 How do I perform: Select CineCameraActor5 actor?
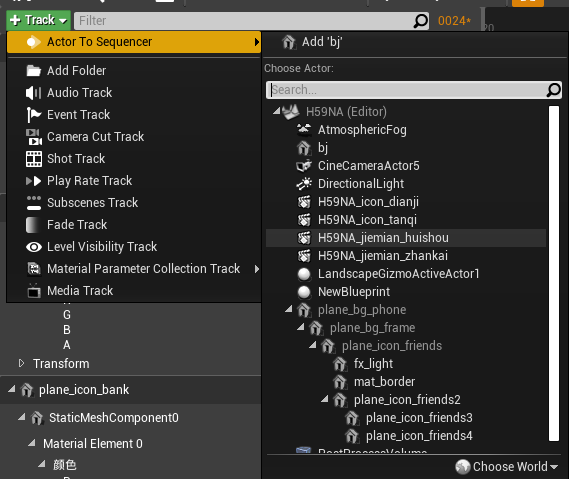[x=406, y=166]
